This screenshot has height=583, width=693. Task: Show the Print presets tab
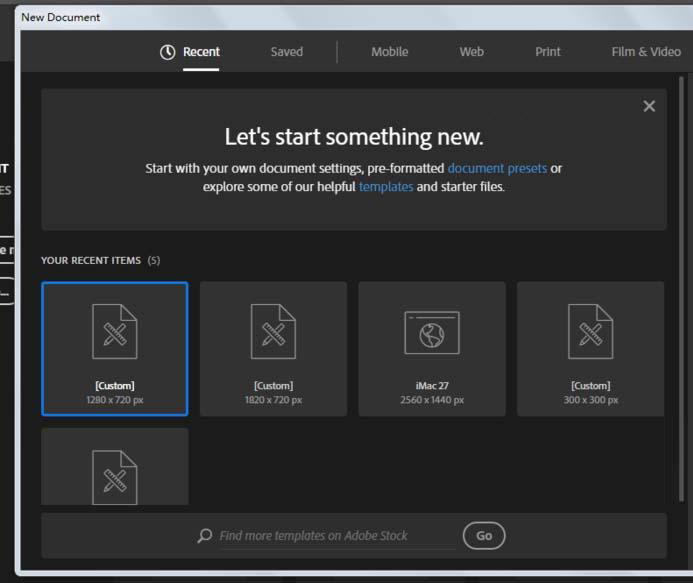547,52
